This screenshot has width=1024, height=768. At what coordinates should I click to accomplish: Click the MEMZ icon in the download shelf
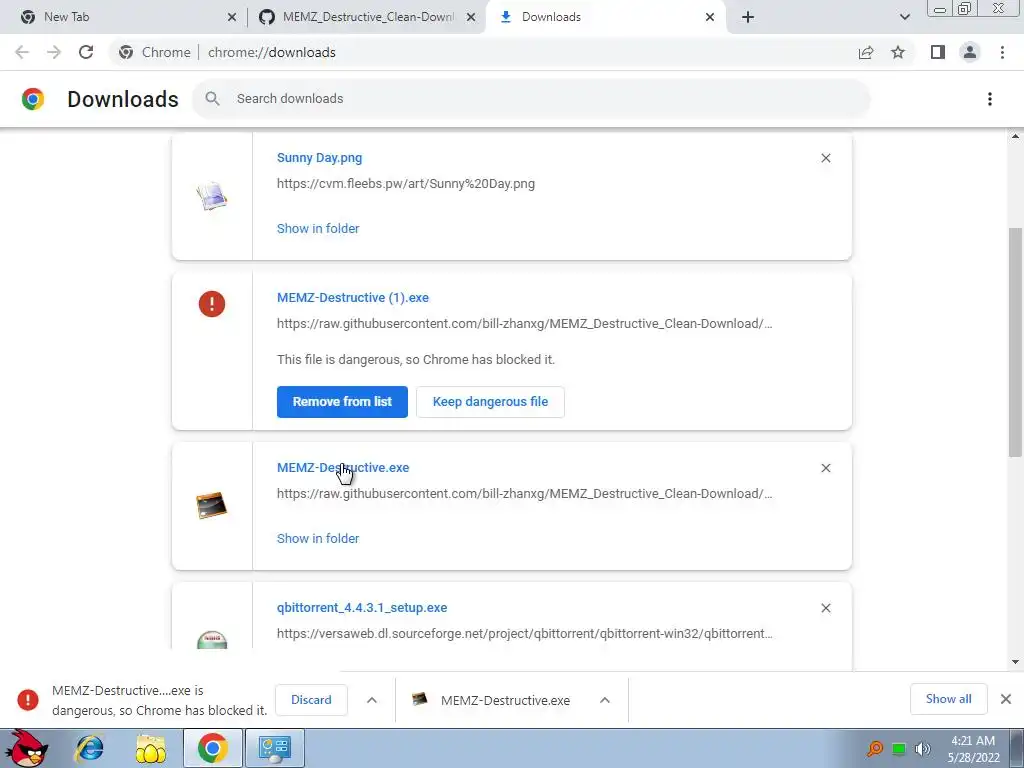tap(419, 699)
